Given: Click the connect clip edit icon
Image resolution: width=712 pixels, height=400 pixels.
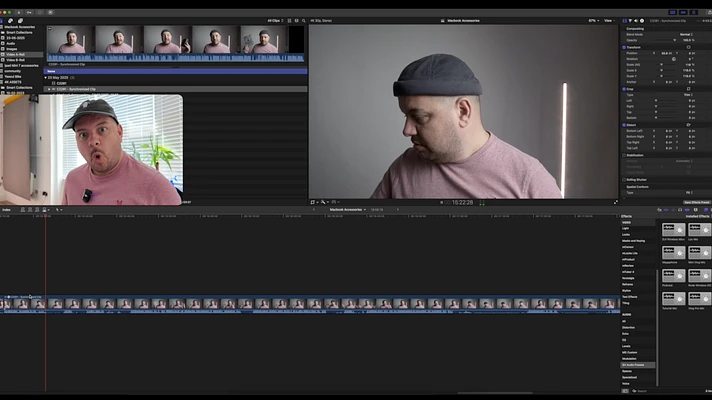Looking at the screenshot, I should [x=23, y=210].
